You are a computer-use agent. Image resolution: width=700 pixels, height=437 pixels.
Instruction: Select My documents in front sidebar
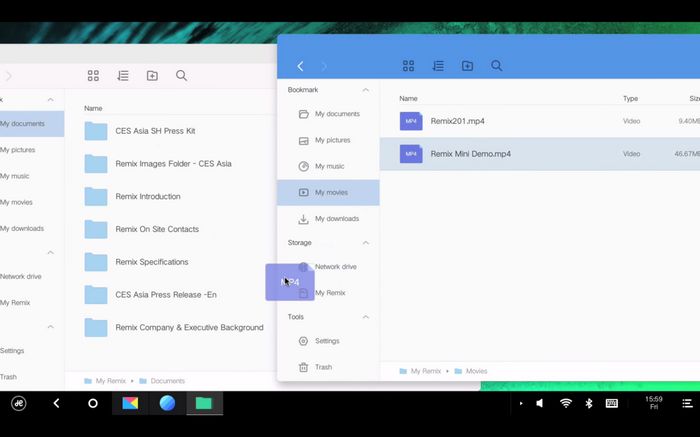point(336,114)
